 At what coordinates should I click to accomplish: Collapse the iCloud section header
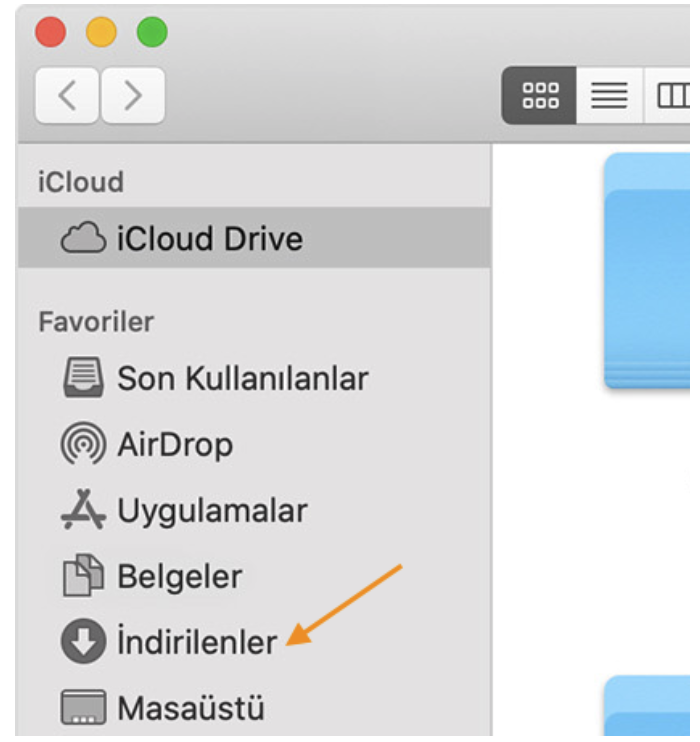pyautogui.click(x=81, y=182)
